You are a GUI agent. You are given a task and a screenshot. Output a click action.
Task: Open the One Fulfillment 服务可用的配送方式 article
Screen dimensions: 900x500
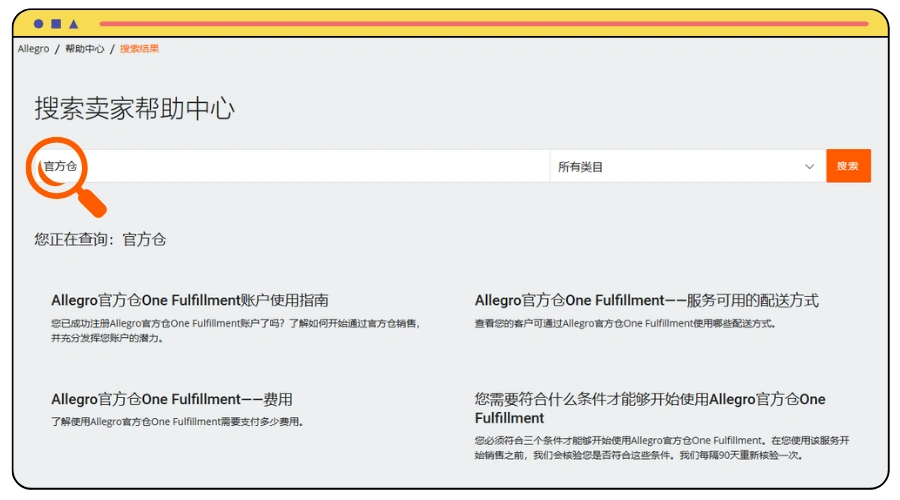click(x=647, y=300)
